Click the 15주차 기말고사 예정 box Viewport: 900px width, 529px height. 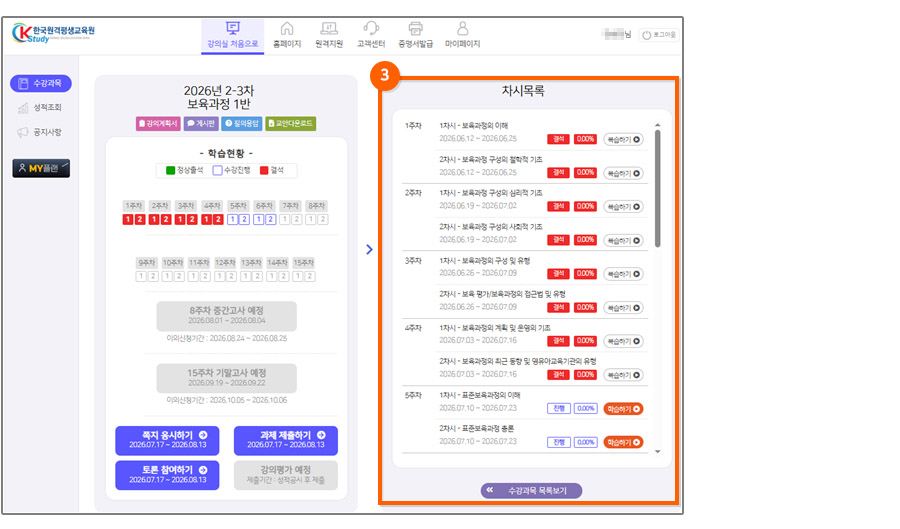pos(227,378)
